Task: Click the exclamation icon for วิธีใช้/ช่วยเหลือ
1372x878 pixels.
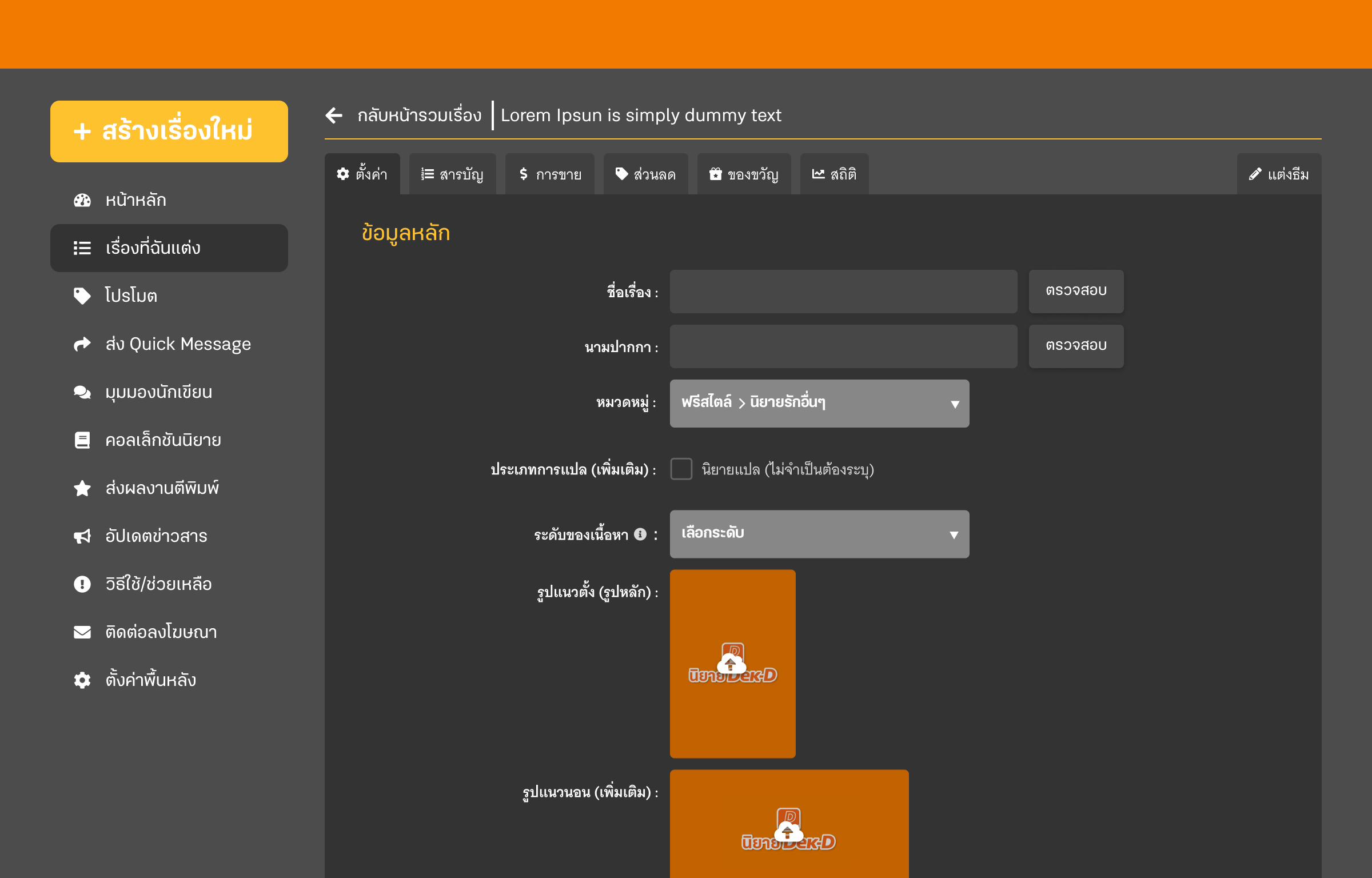Action: click(82, 584)
